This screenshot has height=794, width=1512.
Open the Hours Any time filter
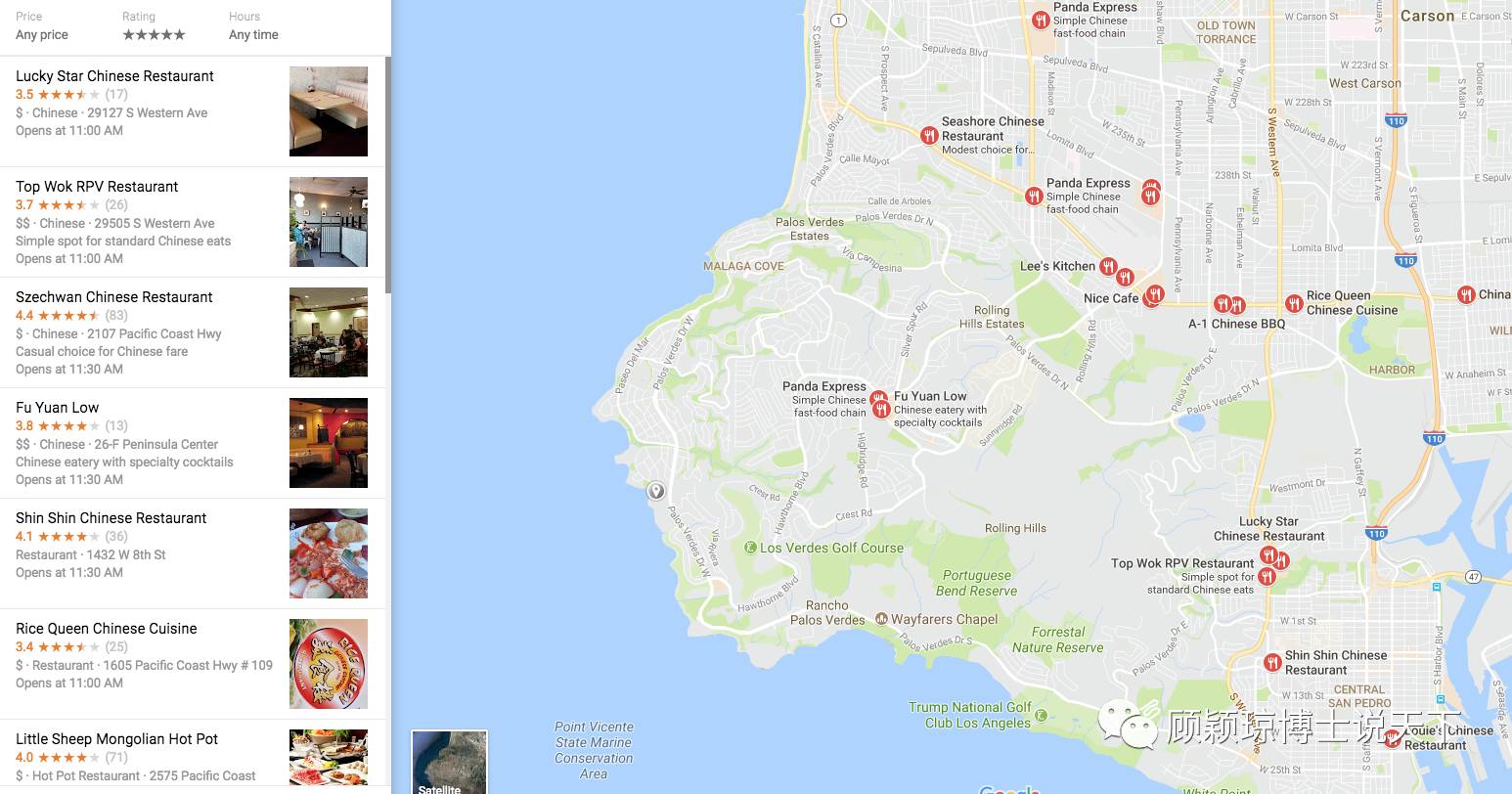click(x=253, y=26)
